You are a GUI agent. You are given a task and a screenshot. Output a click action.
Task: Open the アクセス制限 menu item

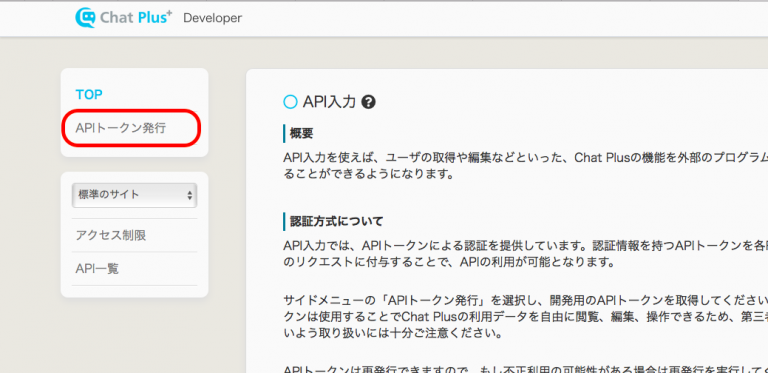click(x=111, y=235)
